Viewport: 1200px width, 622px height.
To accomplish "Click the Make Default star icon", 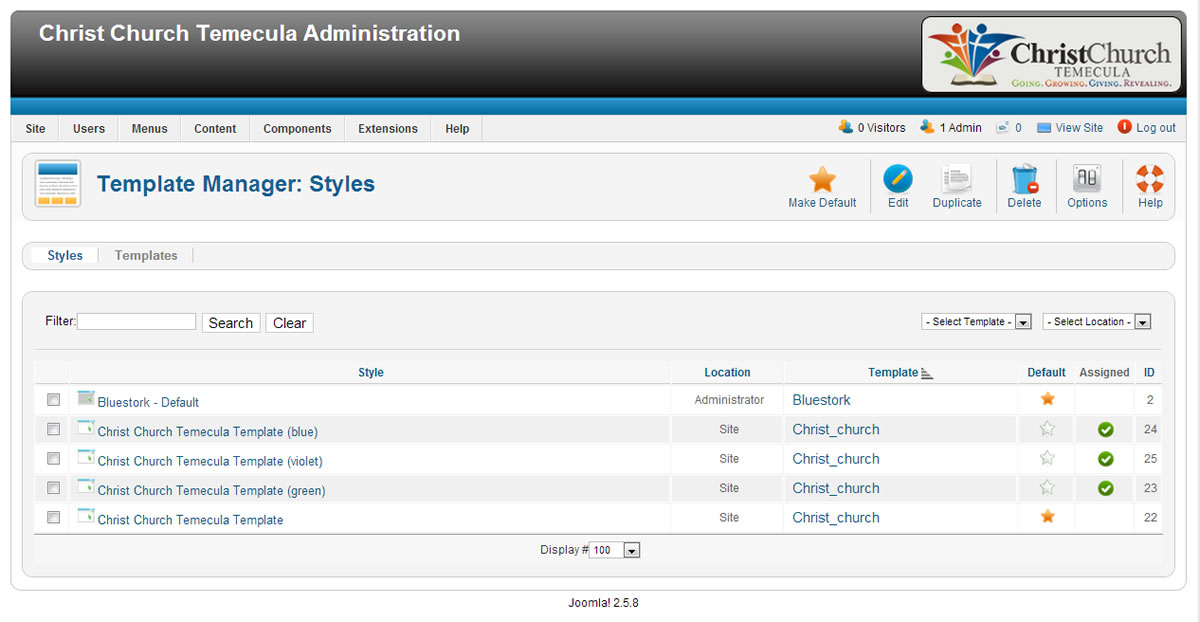I will pyautogui.click(x=822, y=180).
